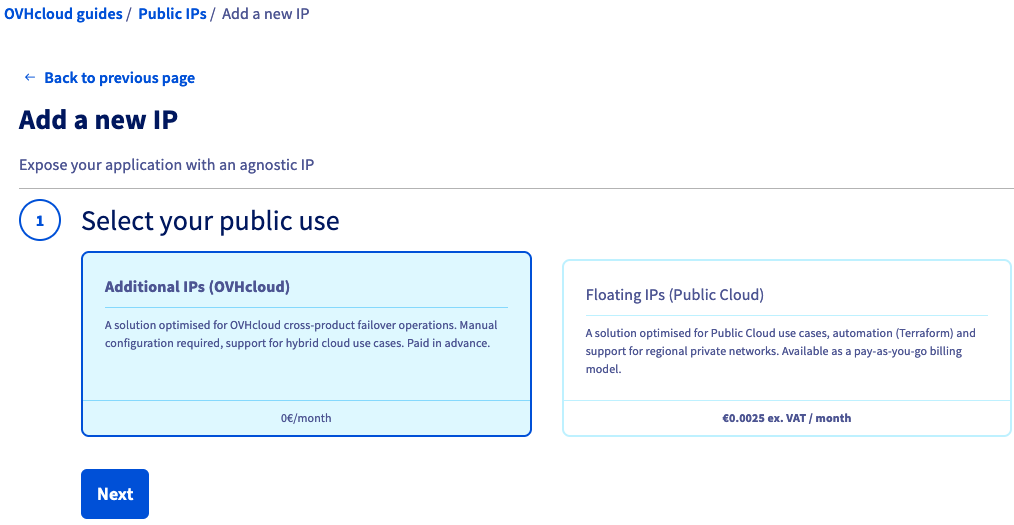
Task: Click the 'Back to previous page' link
Action: pos(119,78)
